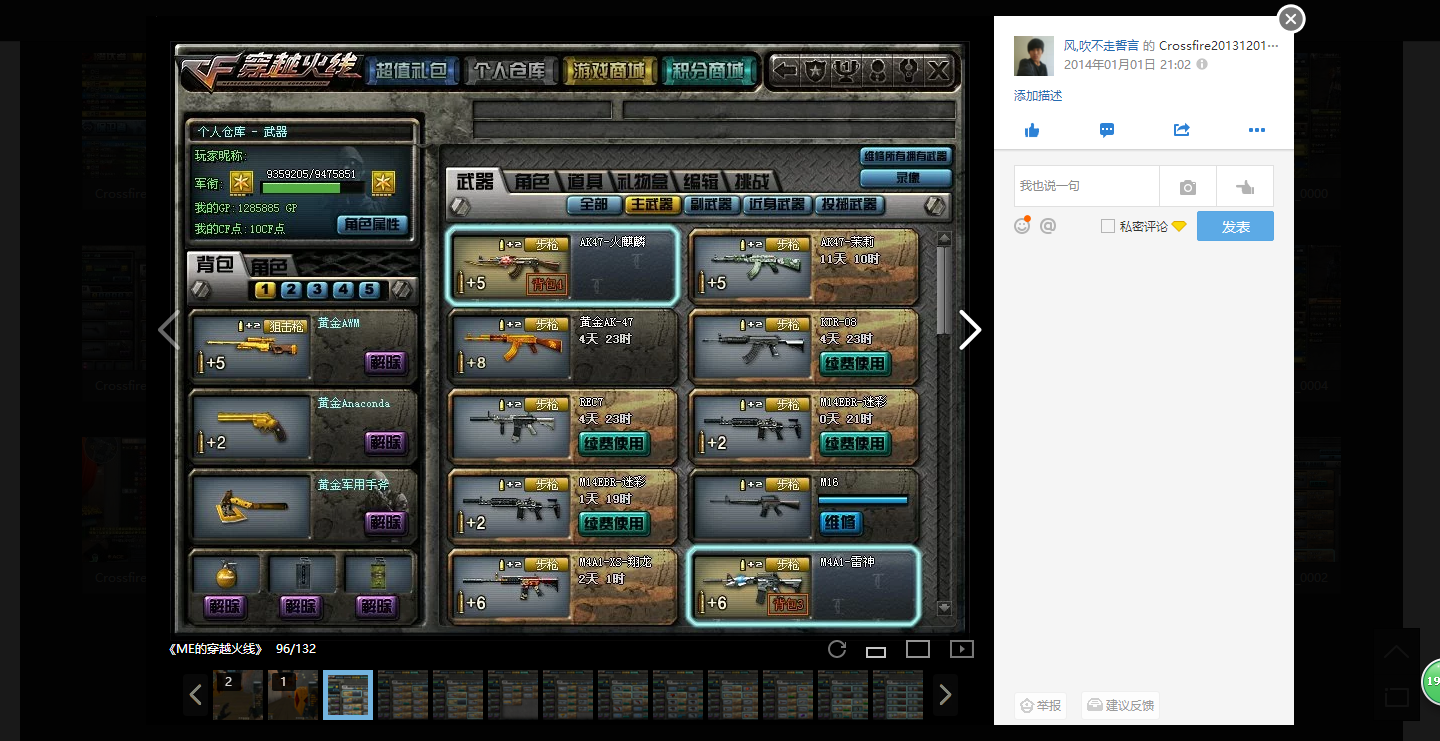
Task: Enable the 私密评论 checkbox
Action: (x=1108, y=227)
